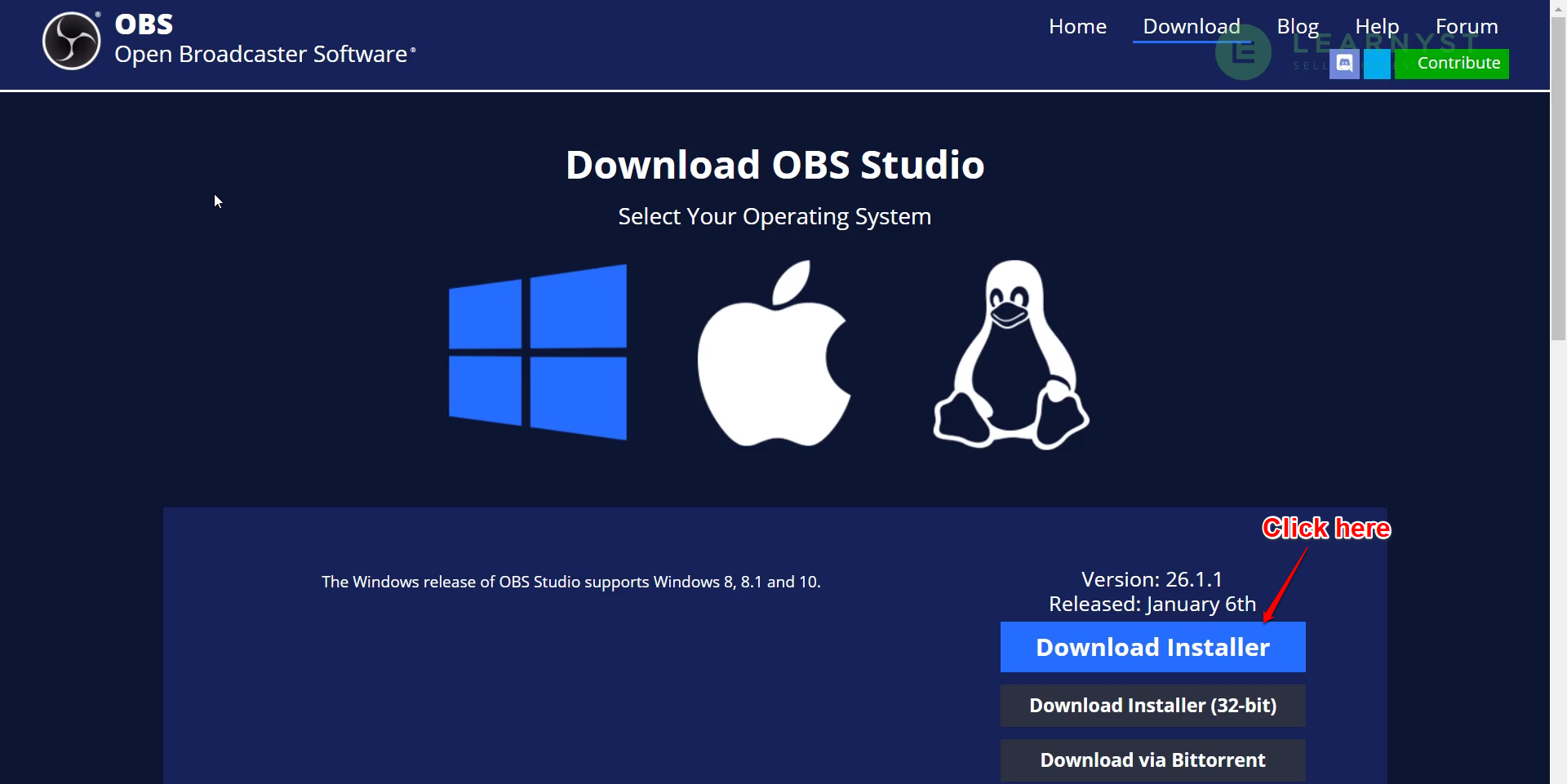This screenshot has height=784, width=1567.
Task: Open the Help menu item
Action: 1377,26
